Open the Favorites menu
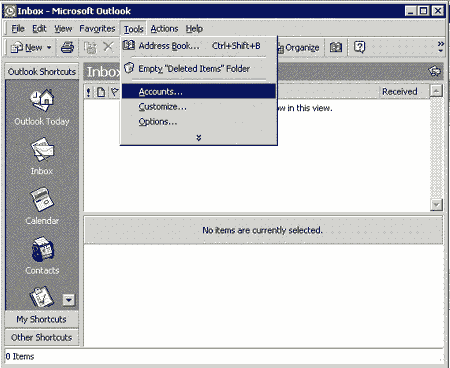 pos(97,29)
